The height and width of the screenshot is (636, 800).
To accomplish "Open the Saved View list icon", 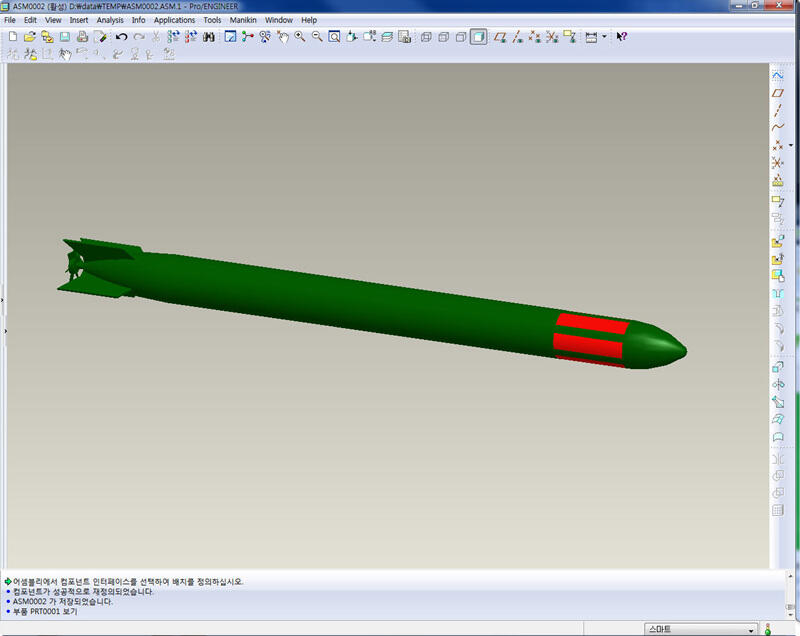I will [x=369, y=37].
